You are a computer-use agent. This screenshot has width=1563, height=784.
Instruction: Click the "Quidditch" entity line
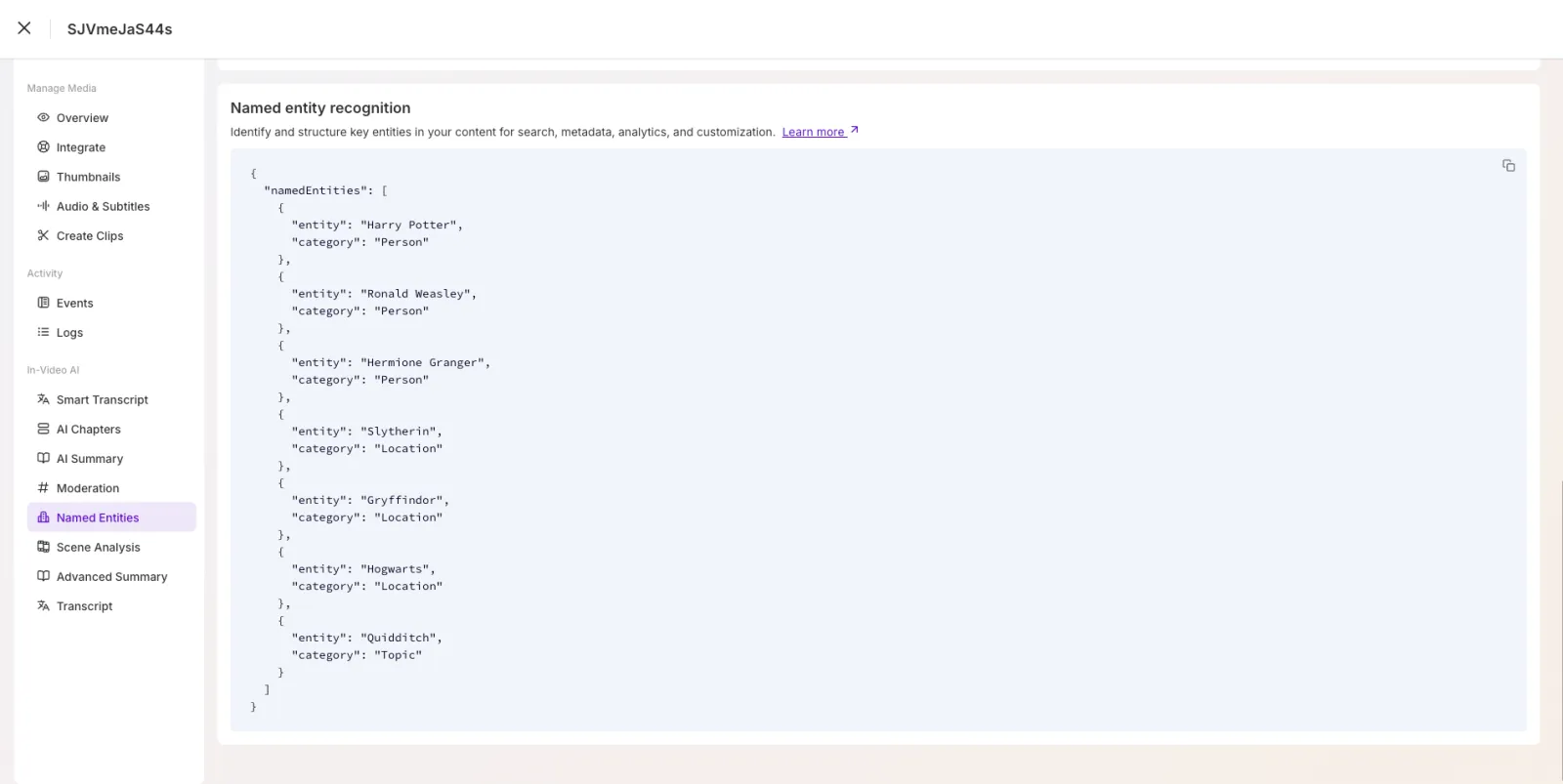point(366,638)
